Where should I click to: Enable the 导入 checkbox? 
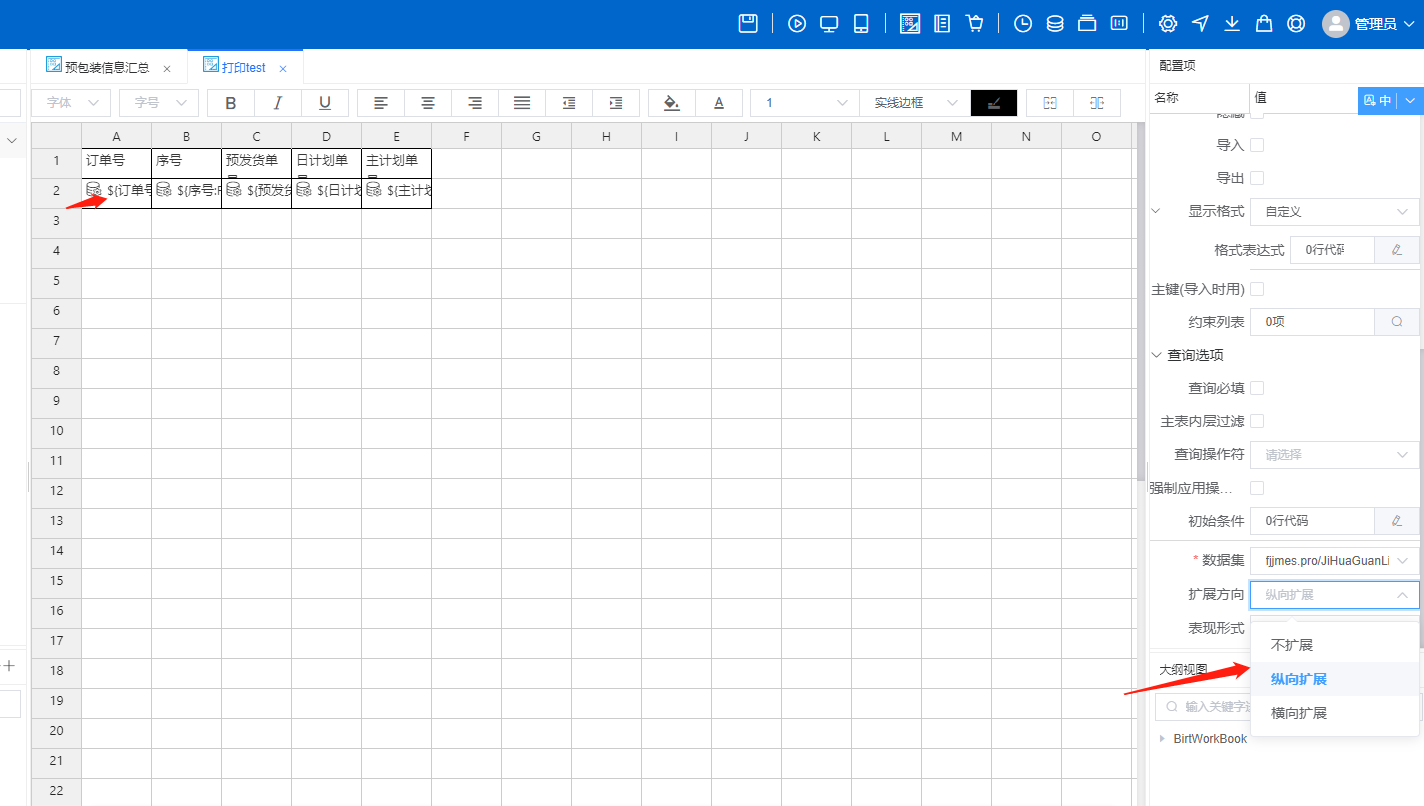coord(1257,145)
